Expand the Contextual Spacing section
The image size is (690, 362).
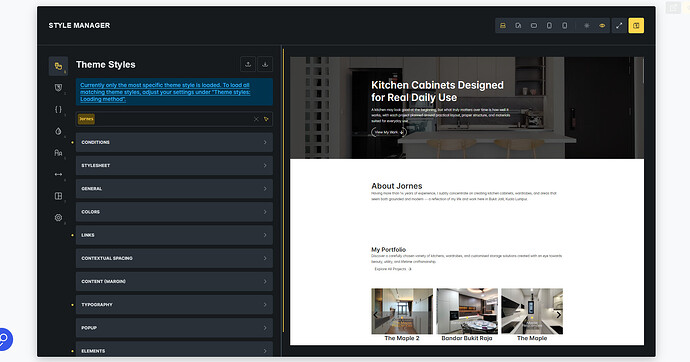tap(174, 258)
